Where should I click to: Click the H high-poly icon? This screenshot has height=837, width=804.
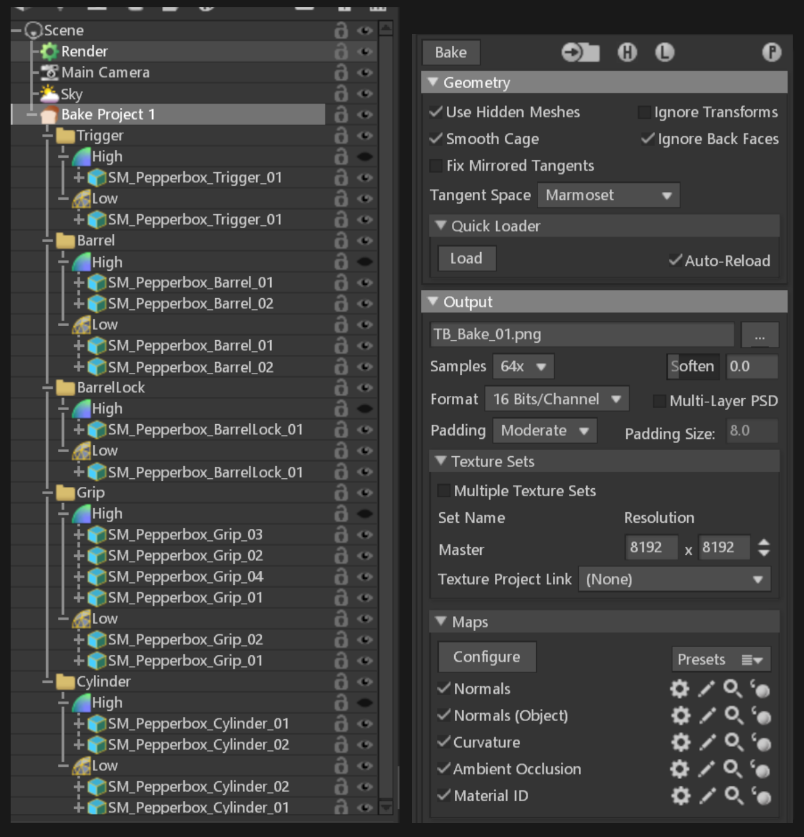click(627, 52)
